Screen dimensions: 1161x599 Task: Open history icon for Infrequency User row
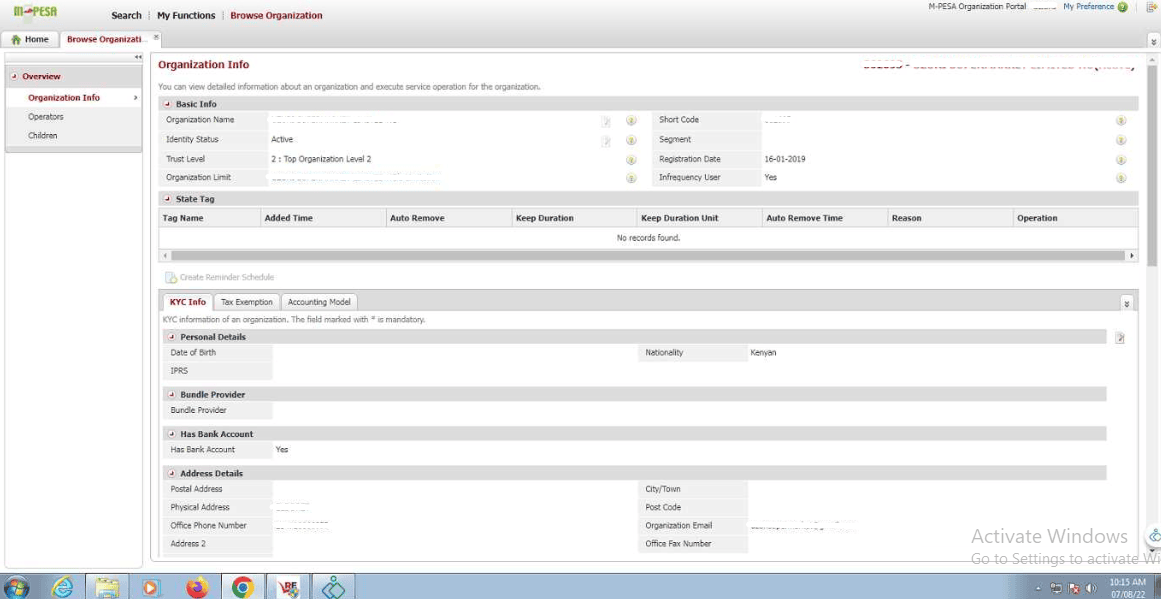[1121, 178]
